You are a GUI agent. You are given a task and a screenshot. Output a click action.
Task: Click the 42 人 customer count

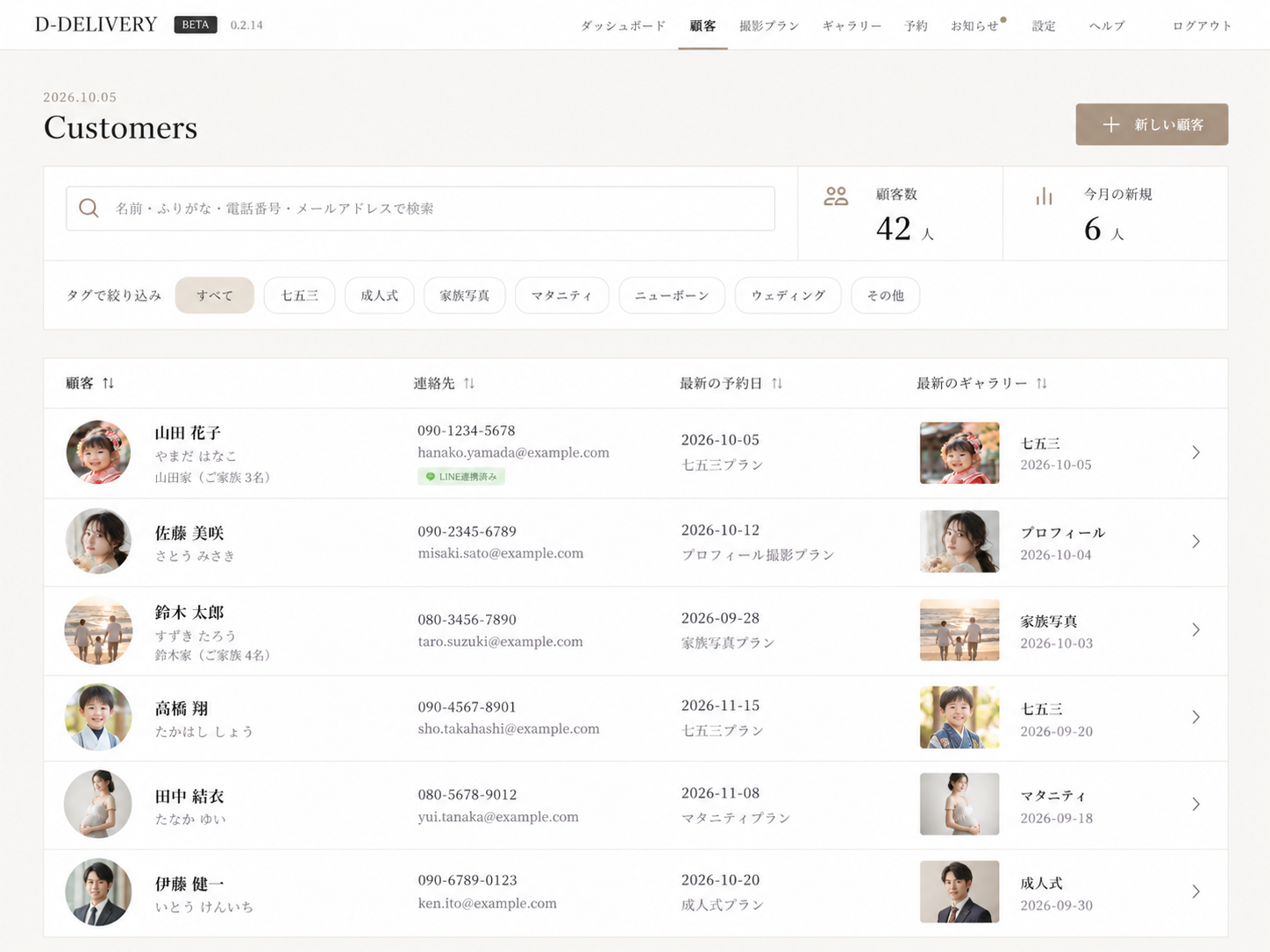(x=905, y=229)
